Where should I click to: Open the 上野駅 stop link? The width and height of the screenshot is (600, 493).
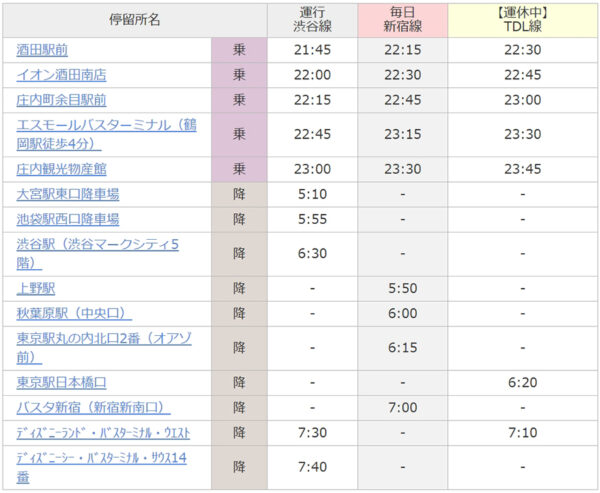pyautogui.click(x=35, y=288)
